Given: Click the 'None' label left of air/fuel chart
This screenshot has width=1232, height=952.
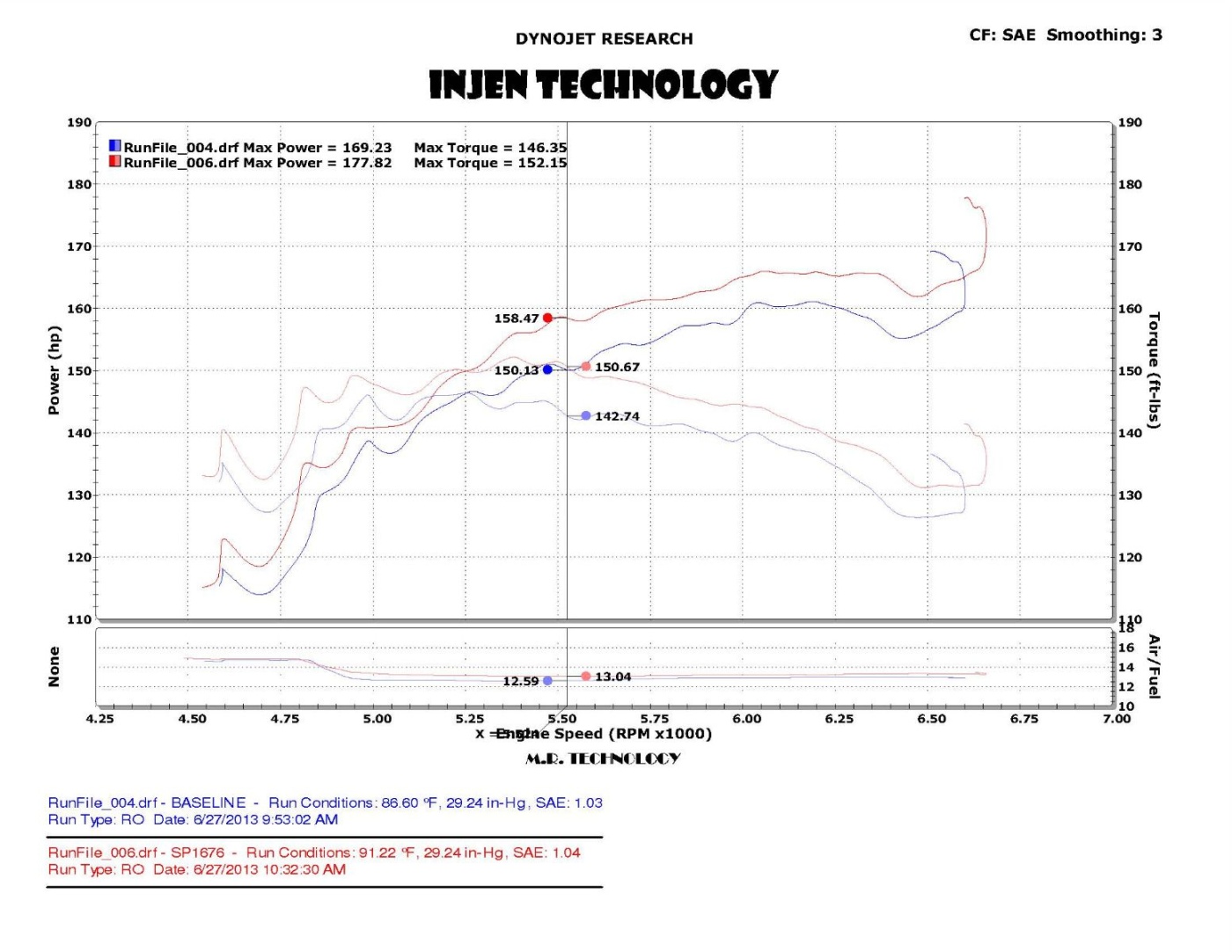Looking at the screenshot, I should click(55, 667).
